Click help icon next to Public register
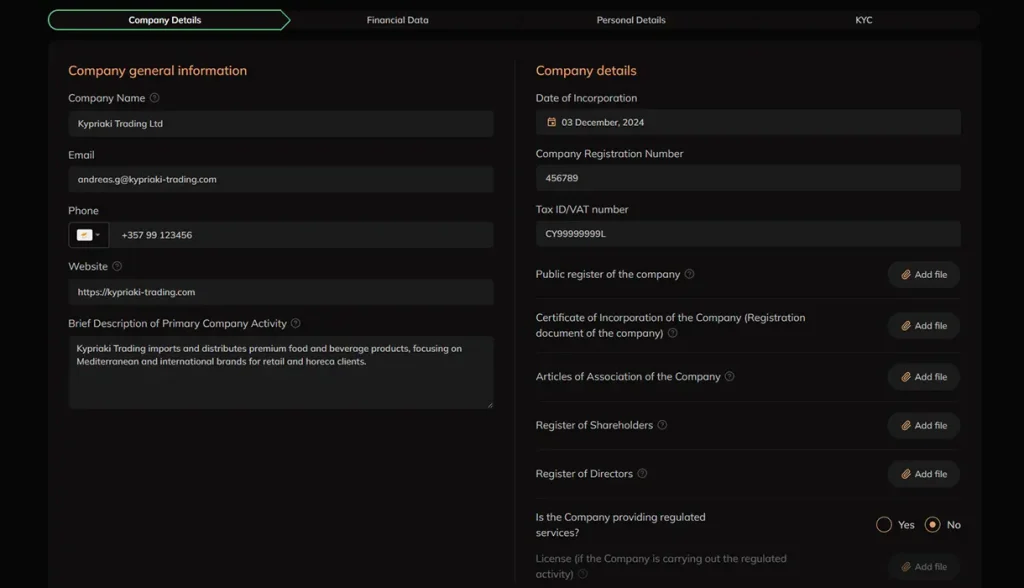Viewport: 1024px width, 588px height. tap(689, 274)
